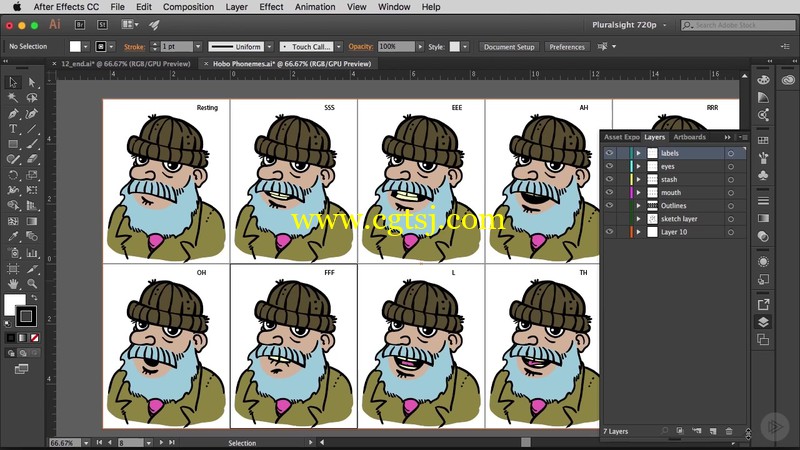The height and width of the screenshot is (450, 800).
Task: Expand the stash layer
Action: tap(638, 180)
